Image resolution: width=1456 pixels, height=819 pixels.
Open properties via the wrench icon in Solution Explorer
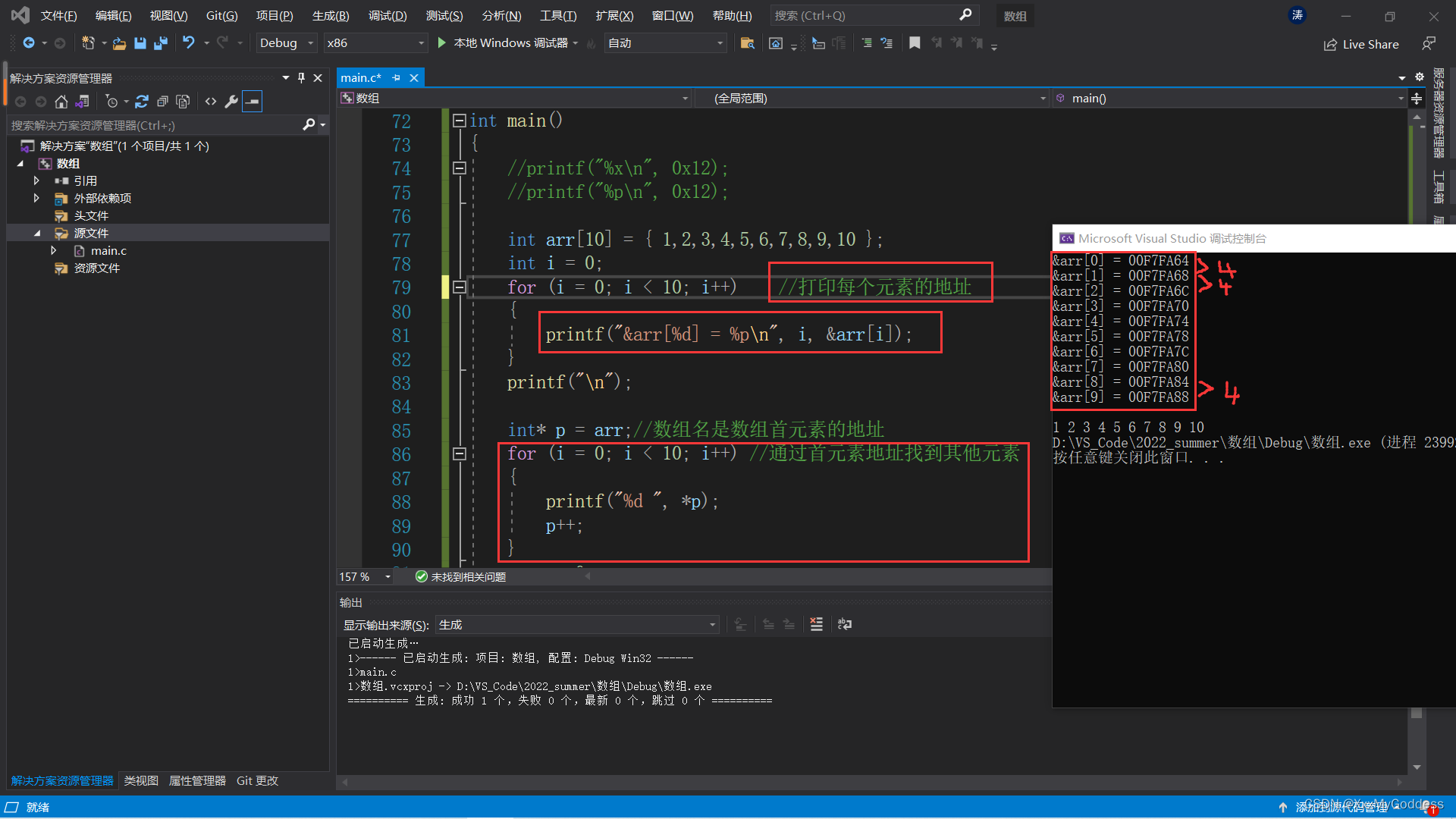pos(232,101)
